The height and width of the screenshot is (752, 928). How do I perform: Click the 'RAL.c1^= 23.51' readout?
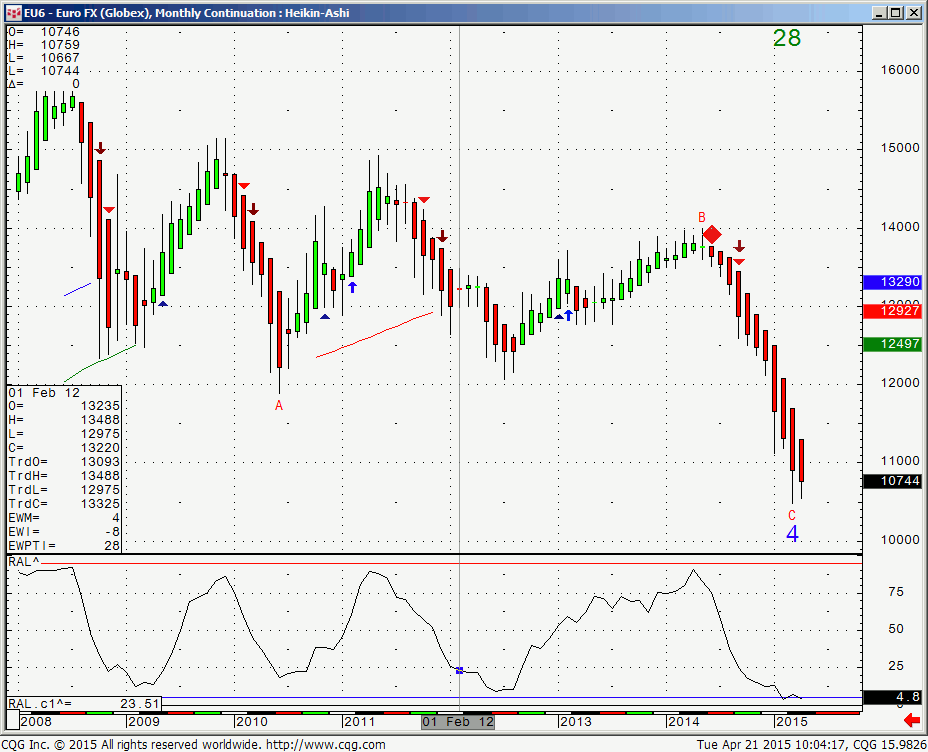83,703
